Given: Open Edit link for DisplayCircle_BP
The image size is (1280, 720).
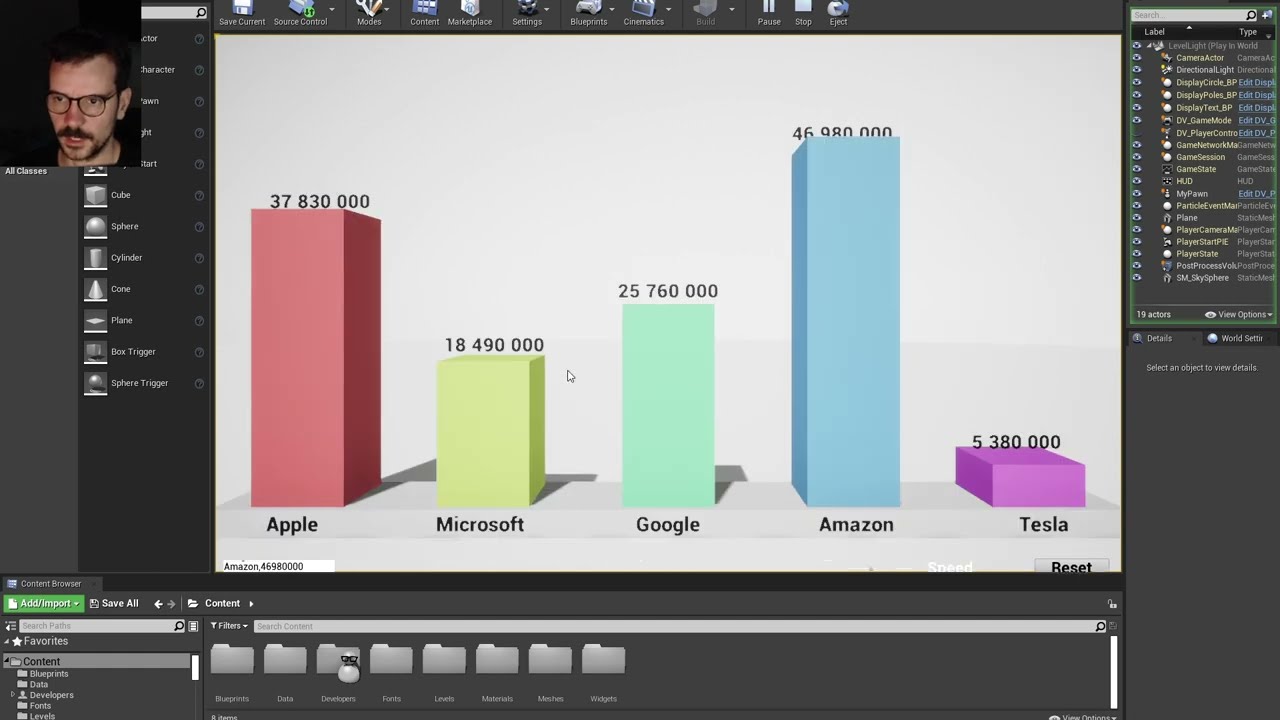Looking at the screenshot, I should click(1256, 83).
